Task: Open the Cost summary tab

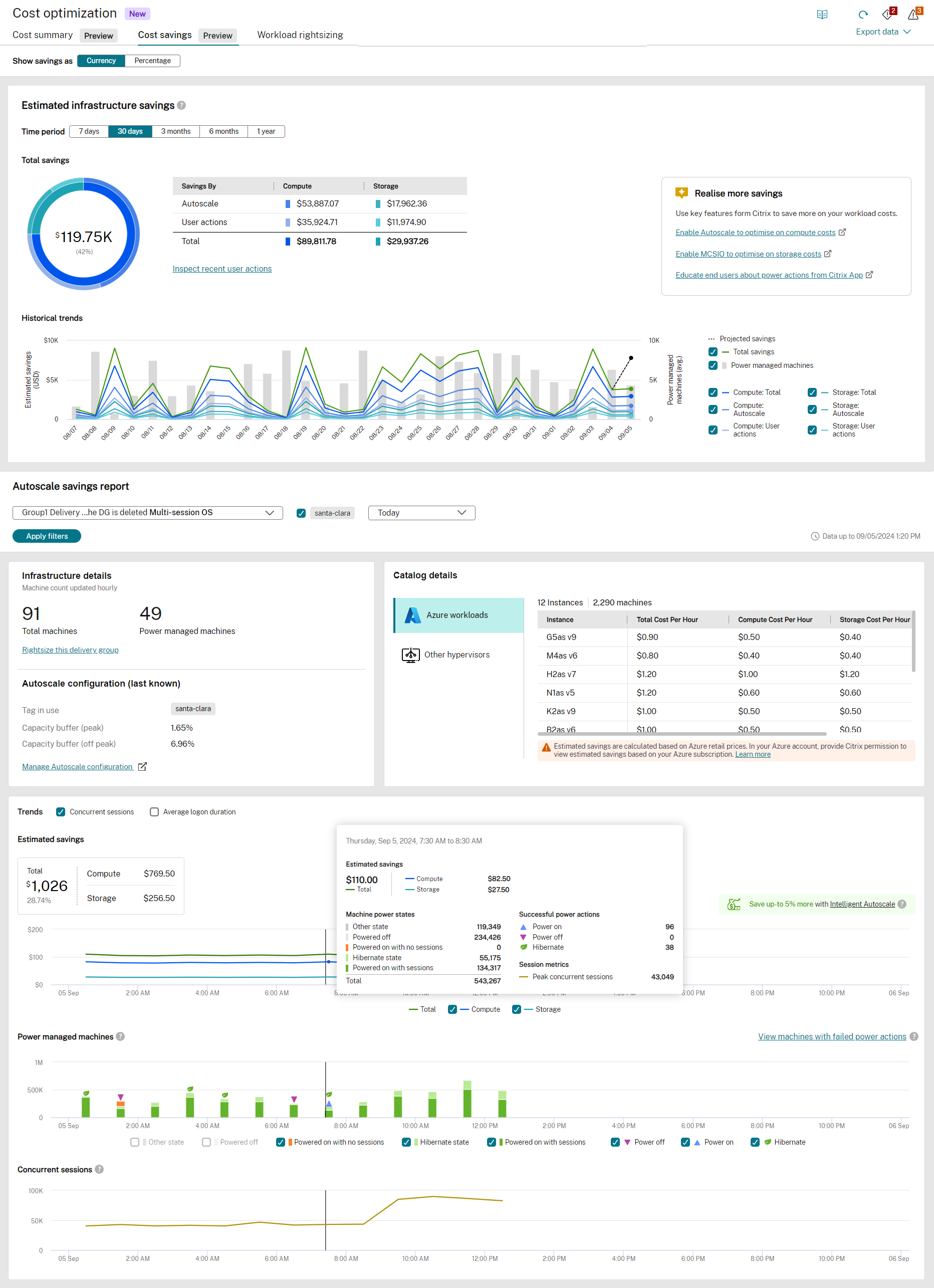Action: coord(42,35)
